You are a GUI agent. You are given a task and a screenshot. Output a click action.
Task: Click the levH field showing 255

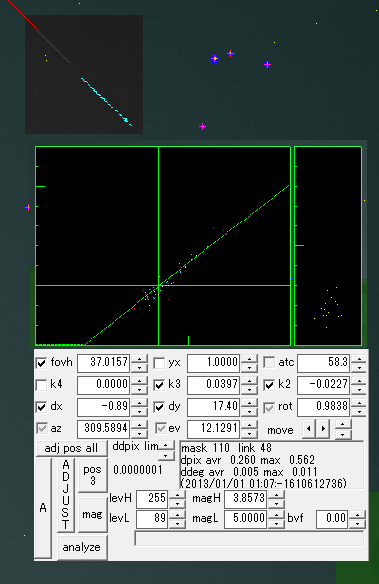(152, 498)
